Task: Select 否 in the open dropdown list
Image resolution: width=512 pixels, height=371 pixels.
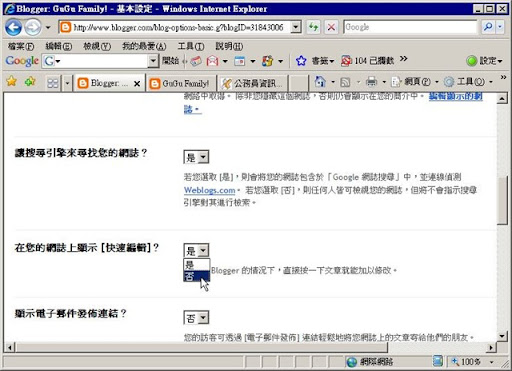Action: coord(197,276)
